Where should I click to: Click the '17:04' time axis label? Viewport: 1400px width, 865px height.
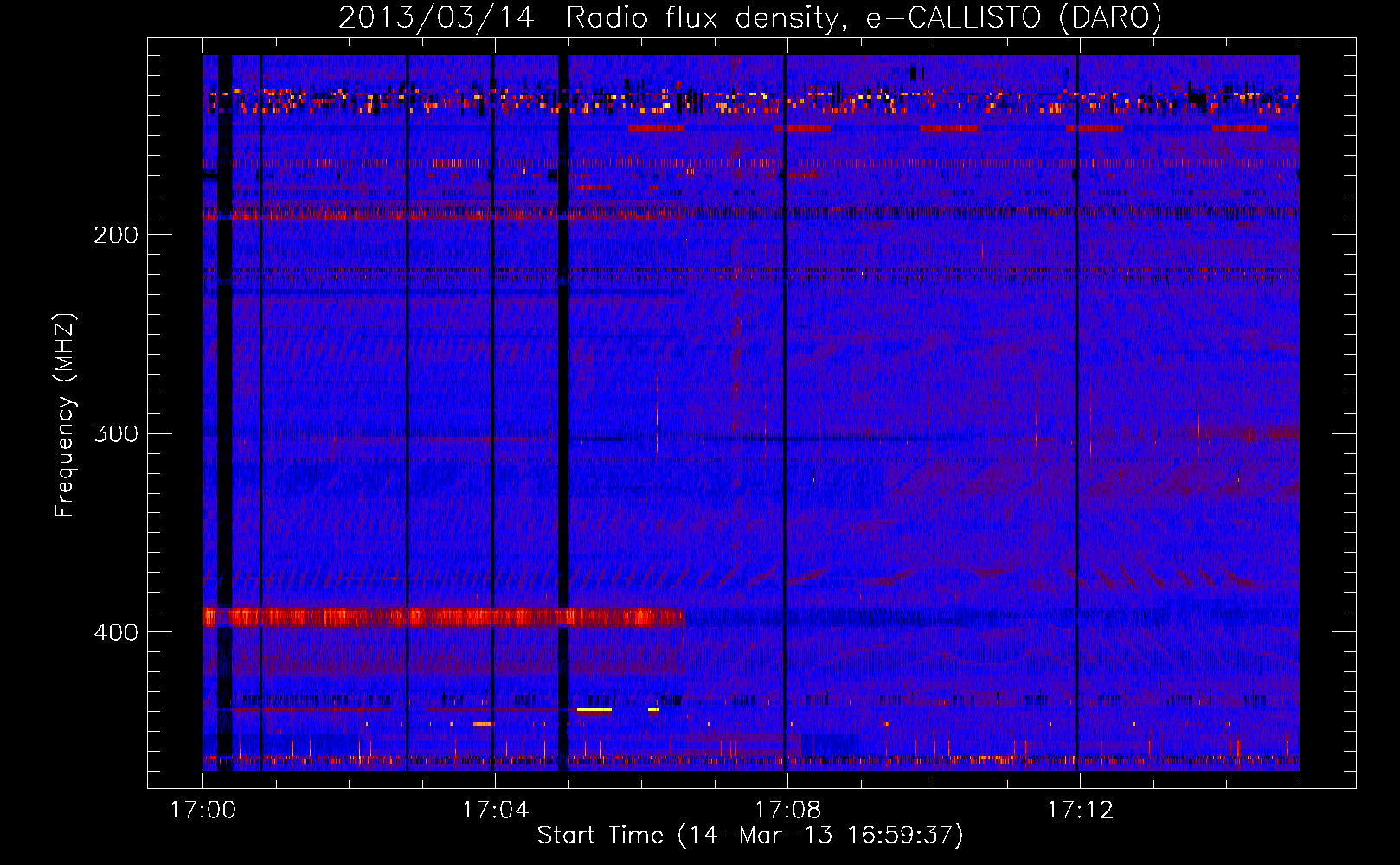click(x=495, y=811)
